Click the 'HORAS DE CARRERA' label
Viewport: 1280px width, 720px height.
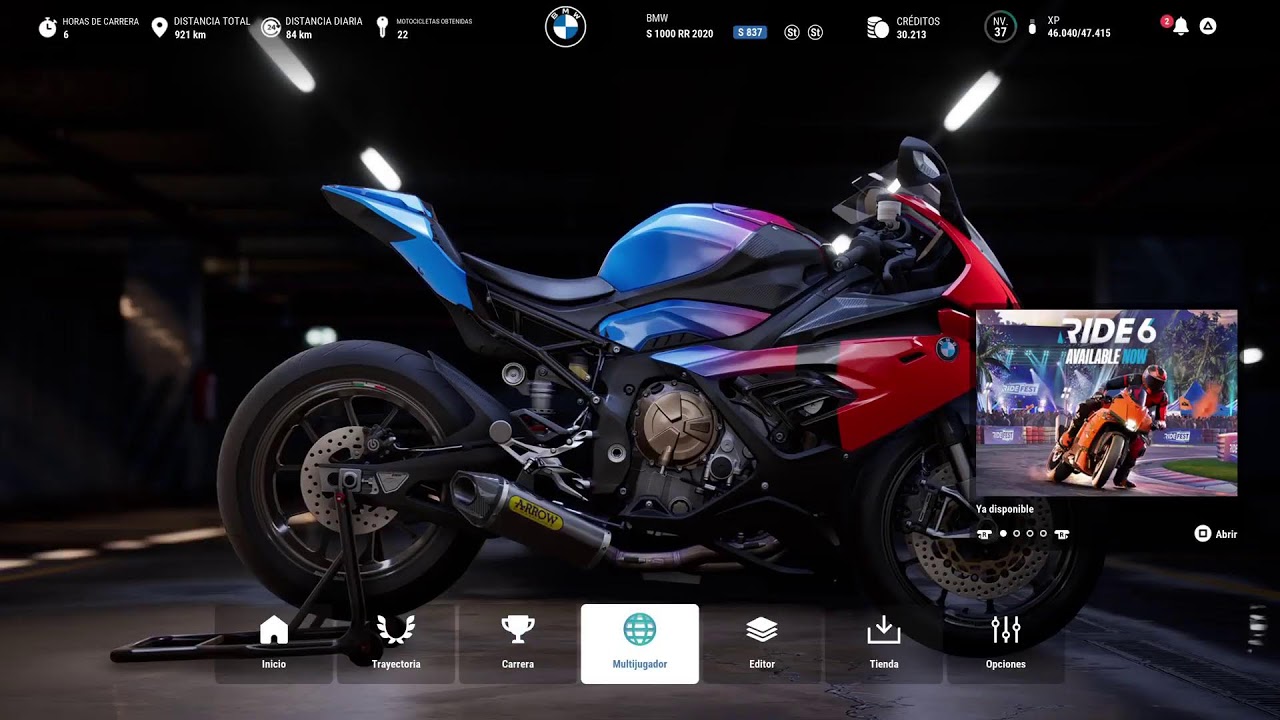coord(101,21)
